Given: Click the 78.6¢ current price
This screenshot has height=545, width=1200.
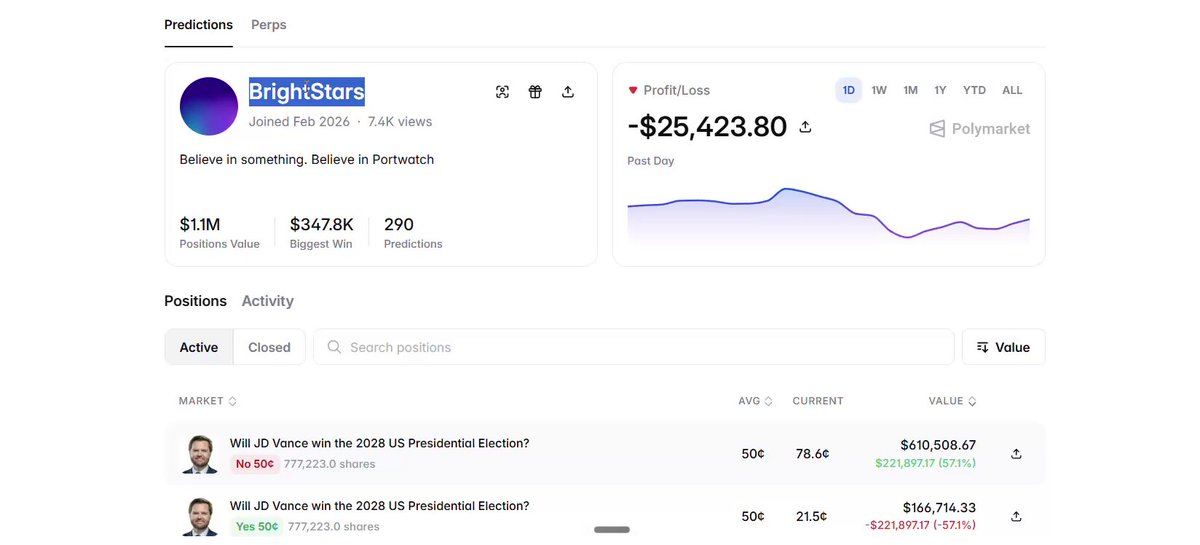Looking at the screenshot, I should [x=812, y=454].
